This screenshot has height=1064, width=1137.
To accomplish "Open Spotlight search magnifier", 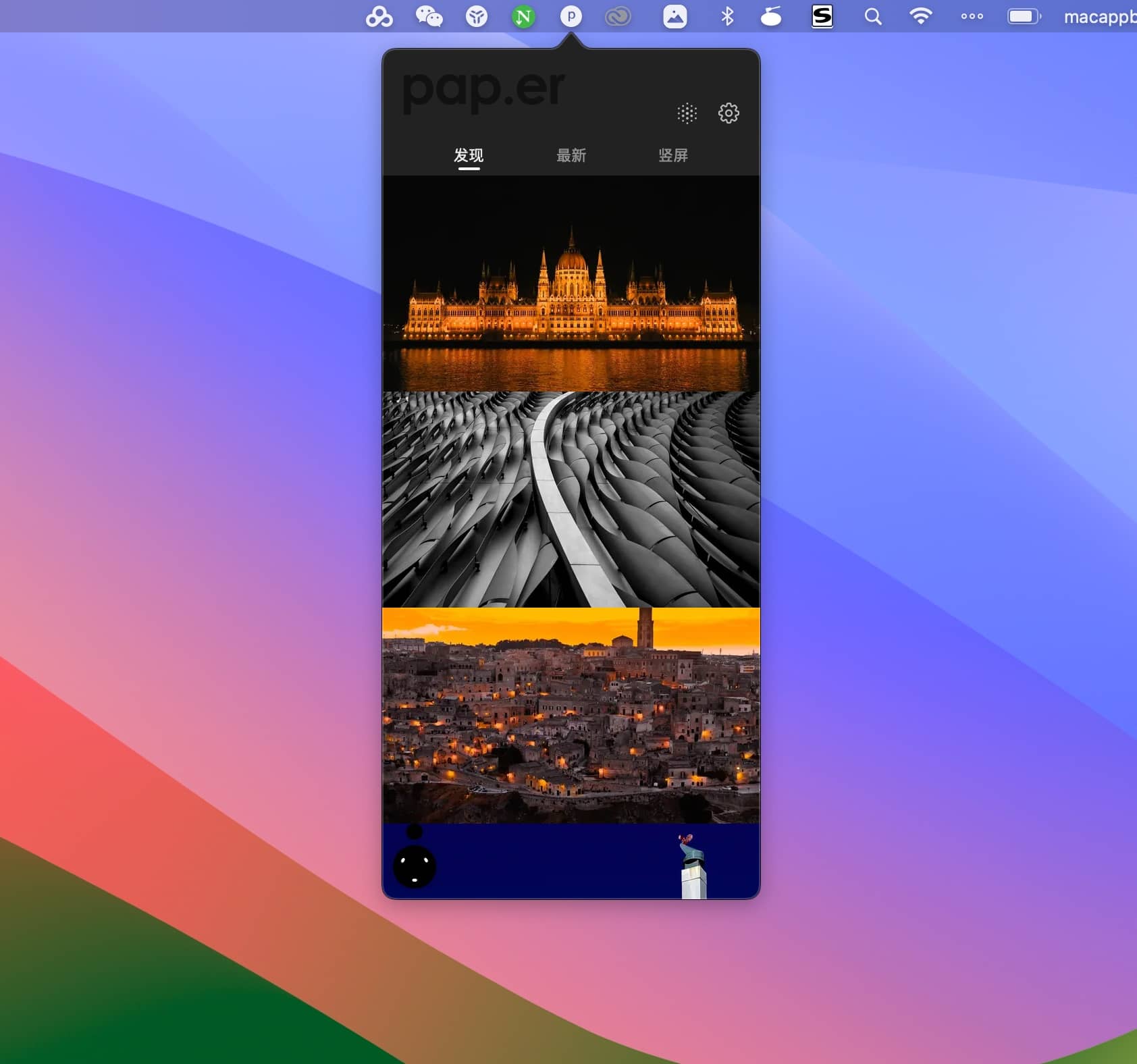I will point(873,16).
